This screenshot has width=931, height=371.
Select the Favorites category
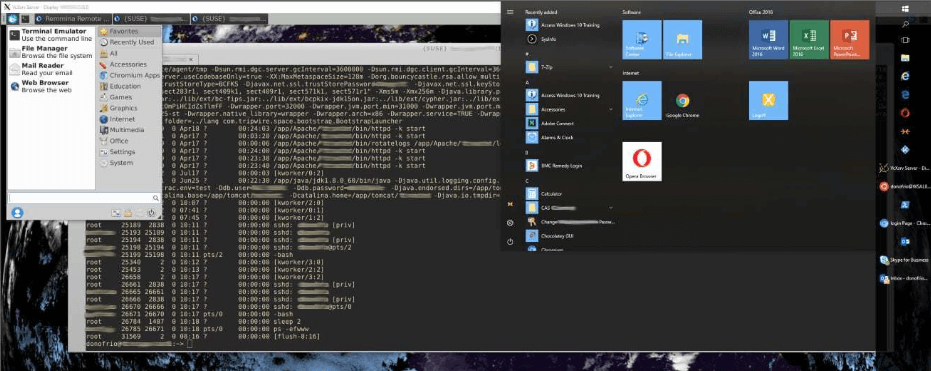(128, 31)
